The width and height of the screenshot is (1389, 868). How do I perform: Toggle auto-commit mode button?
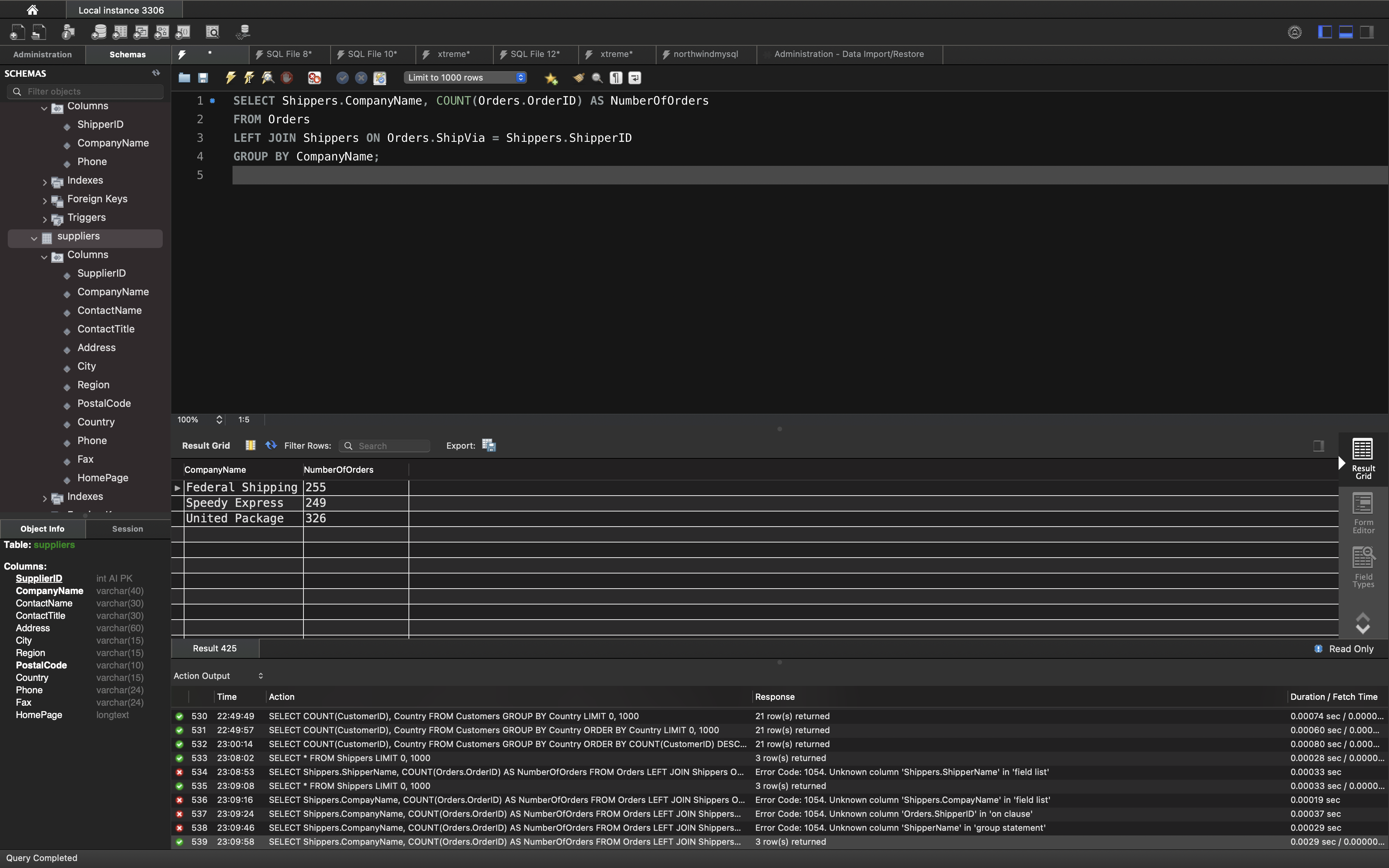pos(379,77)
